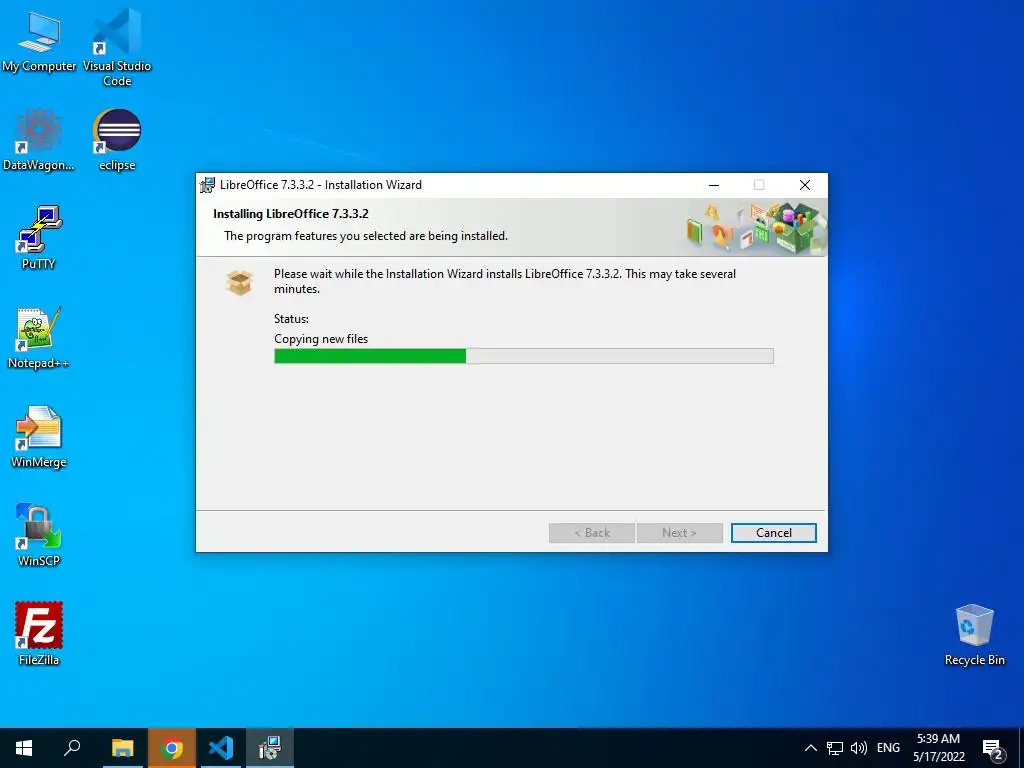This screenshot has width=1024, height=768.
Task: Open the volume speaker tray icon
Action: 859,748
